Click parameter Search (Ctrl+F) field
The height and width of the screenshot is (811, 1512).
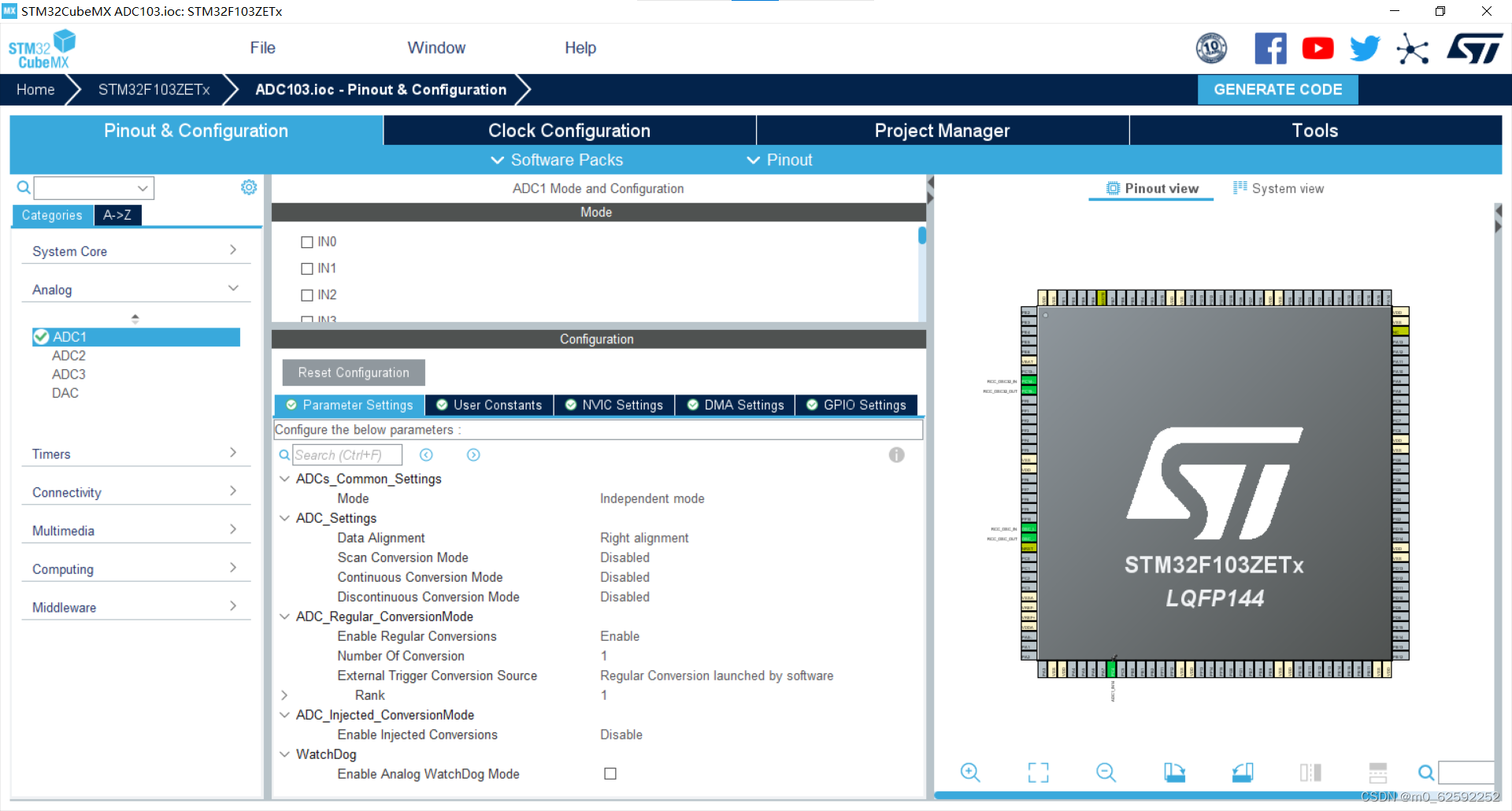(x=347, y=455)
